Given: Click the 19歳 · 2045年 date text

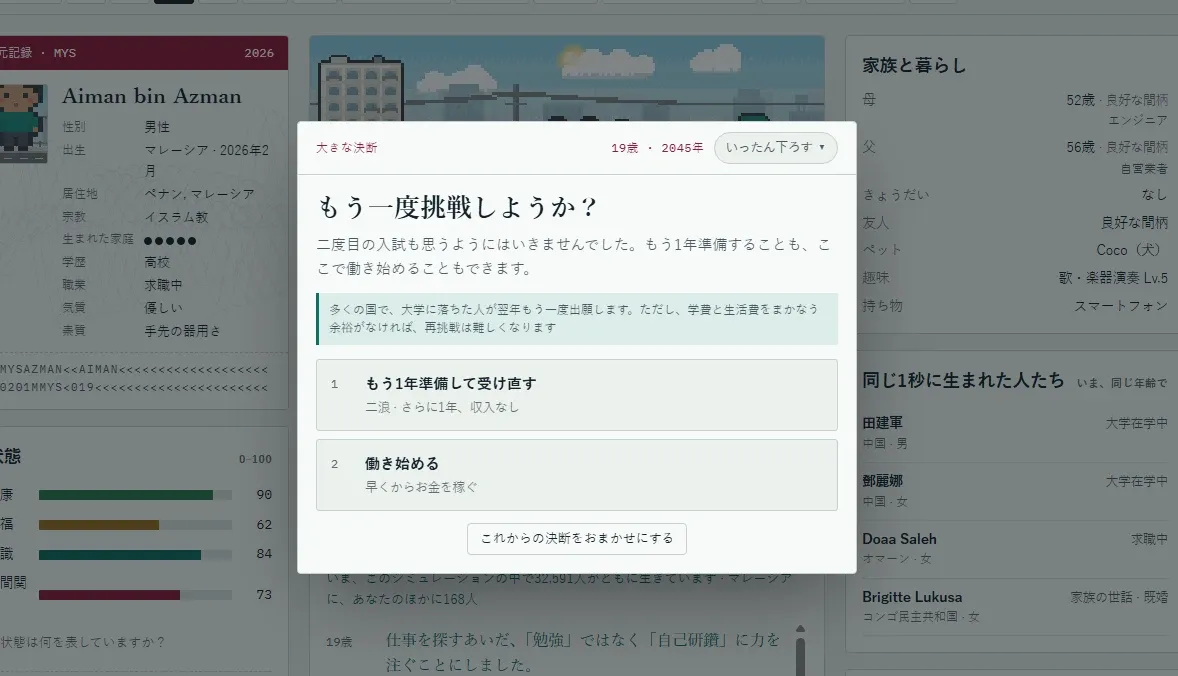Looking at the screenshot, I should (657, 148).
